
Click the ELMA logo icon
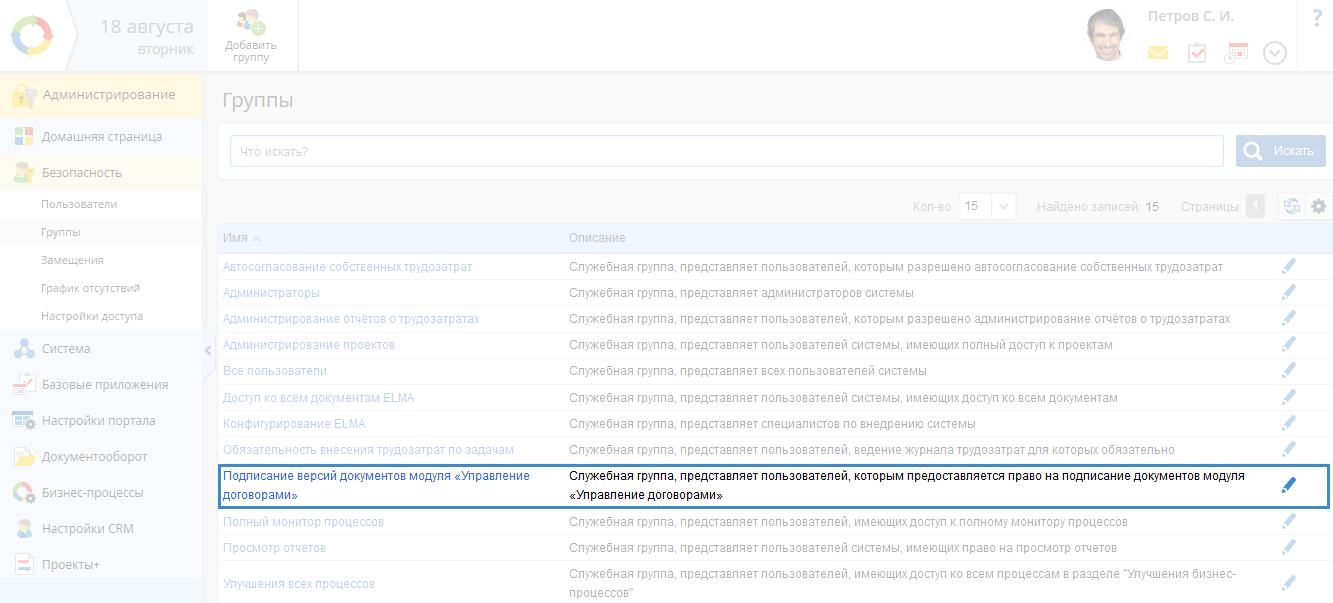(31, 36)
